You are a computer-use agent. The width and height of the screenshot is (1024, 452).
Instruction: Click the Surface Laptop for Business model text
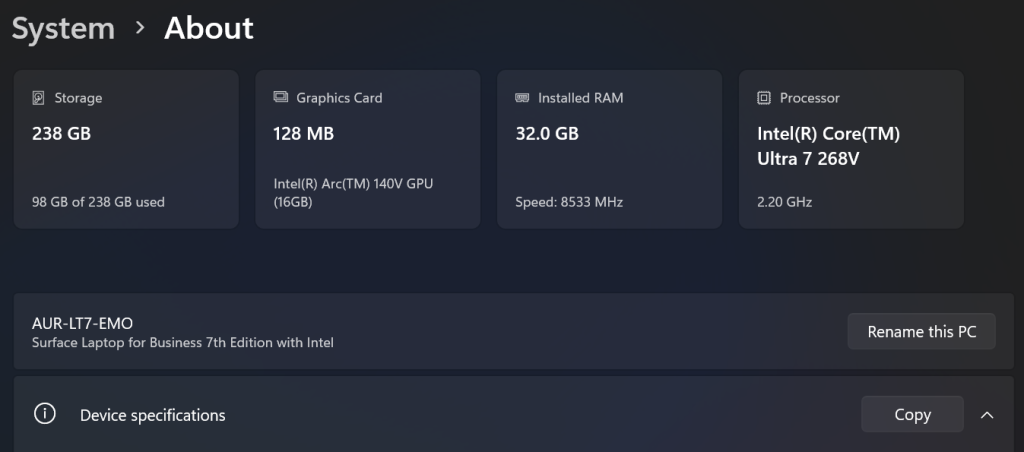click(183, 343)
